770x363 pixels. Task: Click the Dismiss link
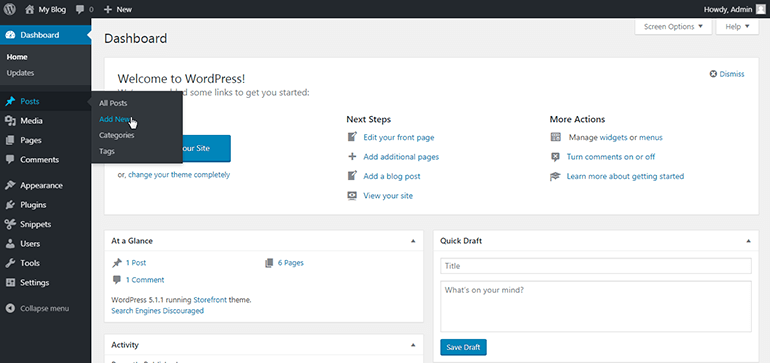(x=732, y=74)
